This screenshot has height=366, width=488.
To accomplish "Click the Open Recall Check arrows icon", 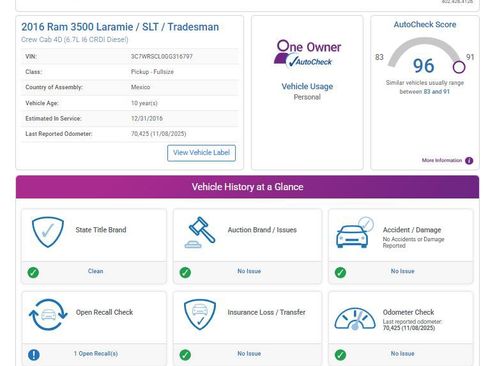I will 48,315.
